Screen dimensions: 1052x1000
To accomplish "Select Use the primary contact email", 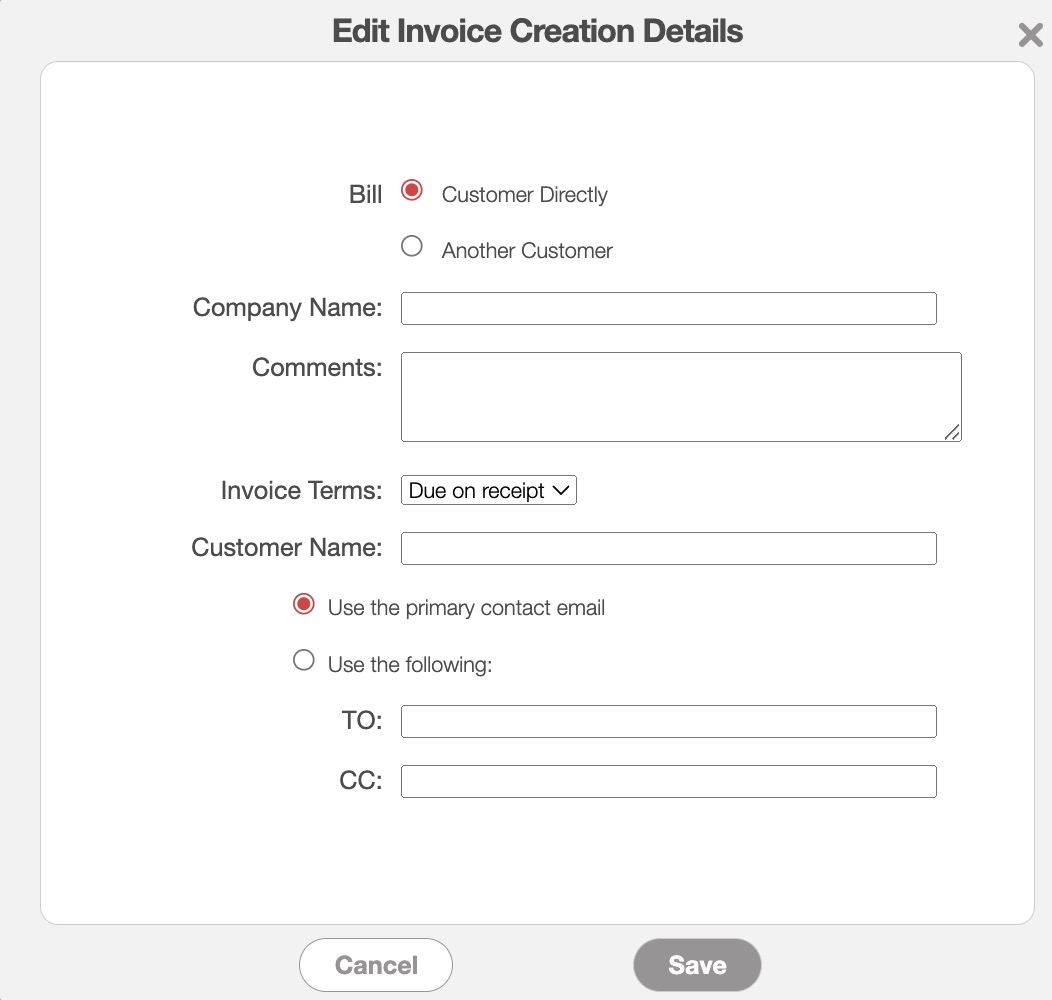I will [304, 604].
